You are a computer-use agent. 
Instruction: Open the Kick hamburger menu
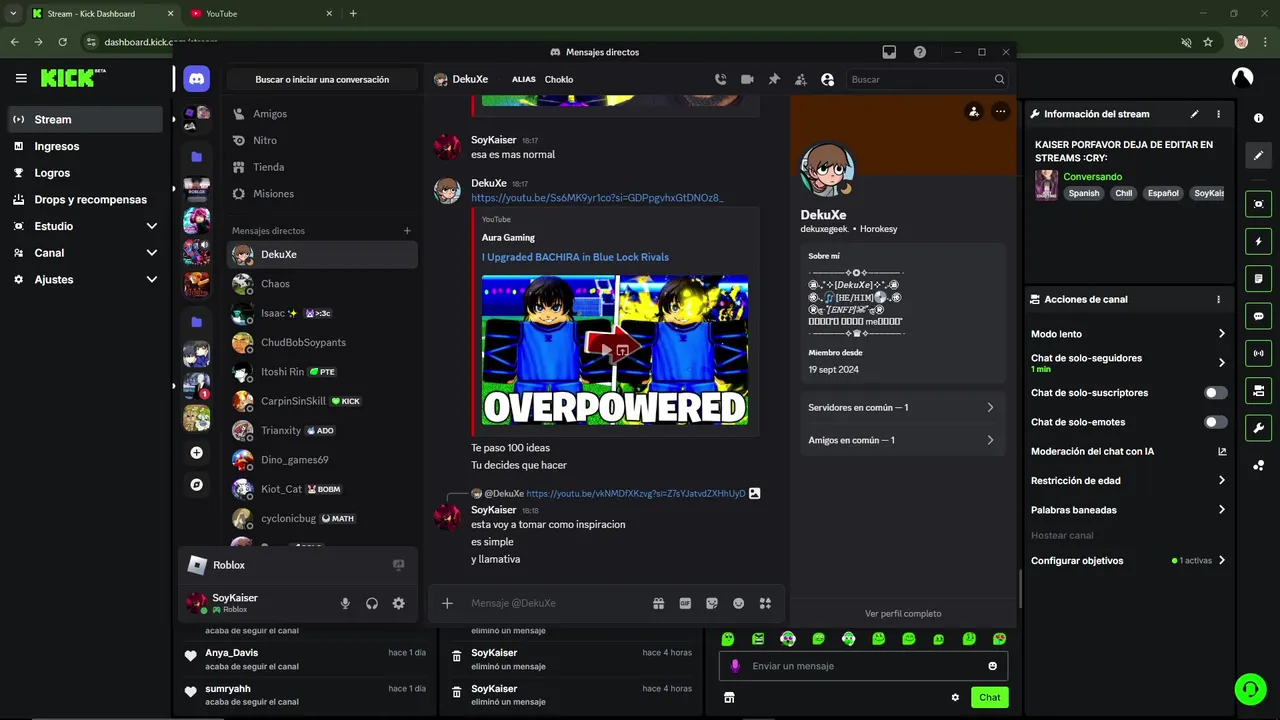(x=21, y=78)
